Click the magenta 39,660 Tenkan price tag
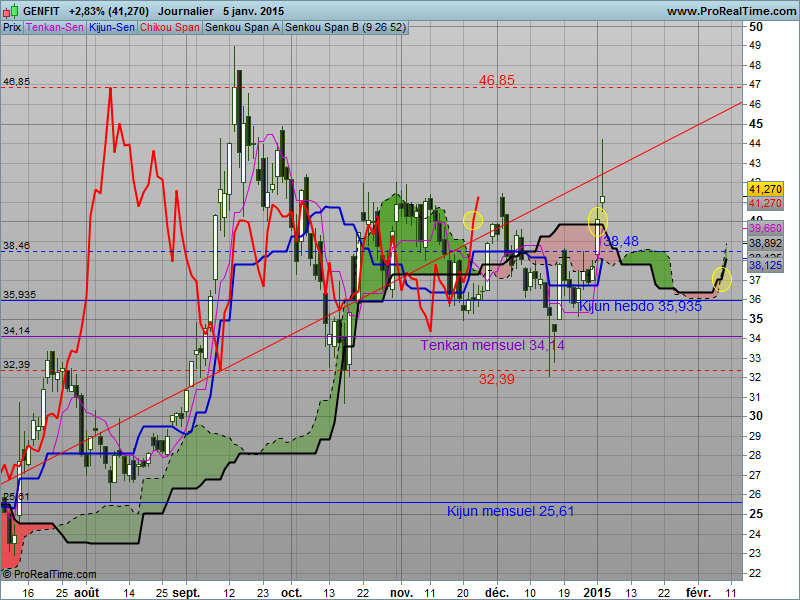The height and width of the screenshot is (600, 800). pyautogui.click(x=765, y=228)
